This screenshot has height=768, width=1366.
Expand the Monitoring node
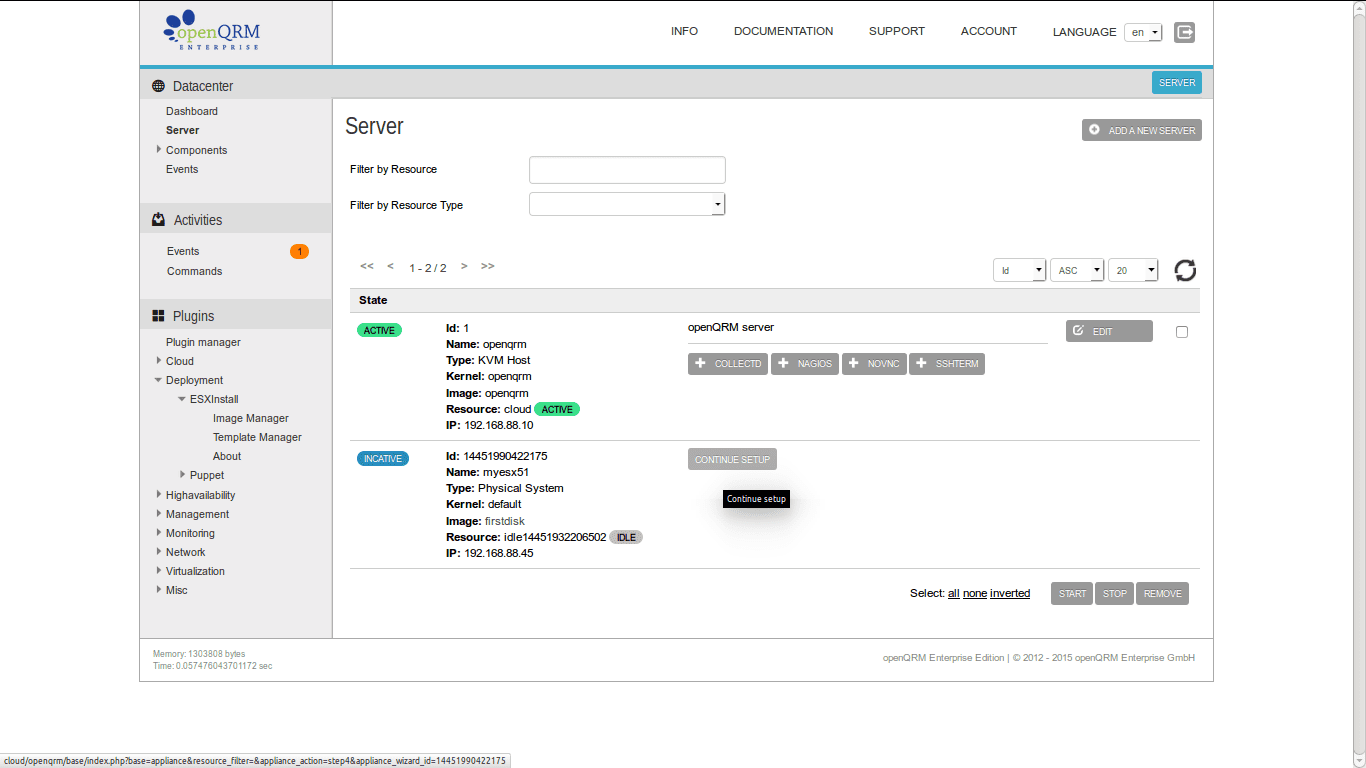[158, 532]
